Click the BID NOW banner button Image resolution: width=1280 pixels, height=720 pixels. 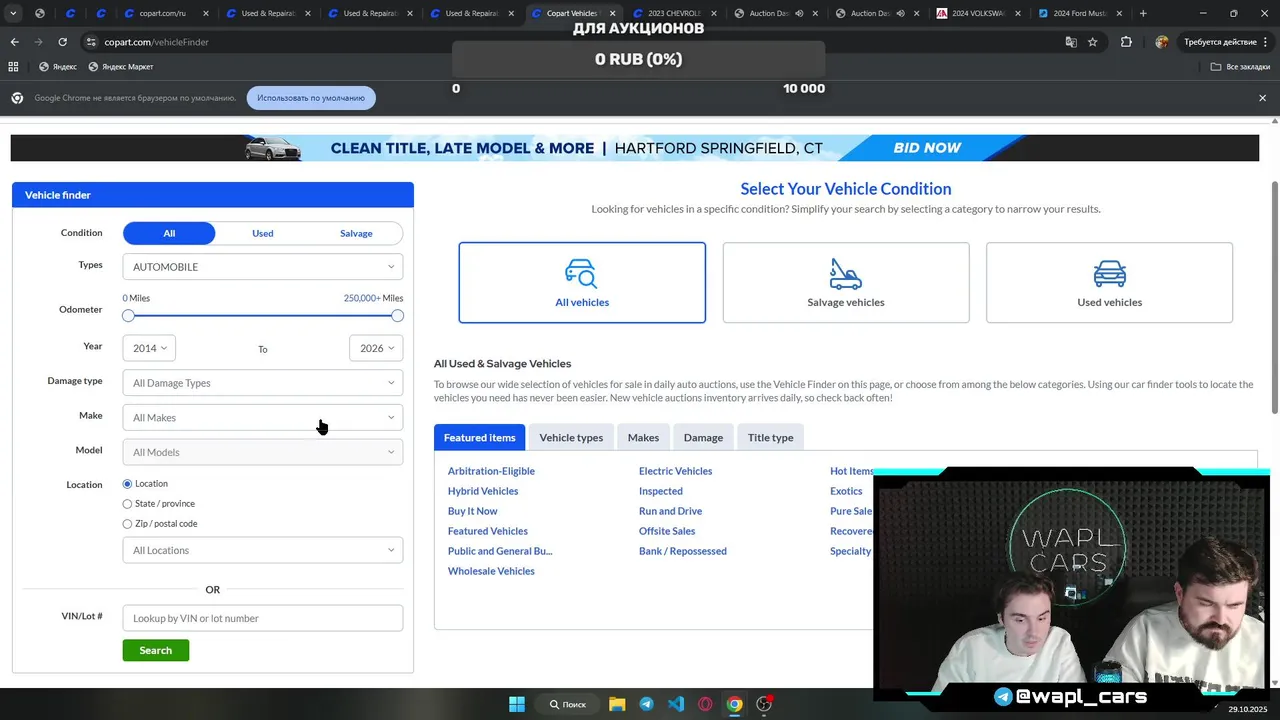point(927,148)
